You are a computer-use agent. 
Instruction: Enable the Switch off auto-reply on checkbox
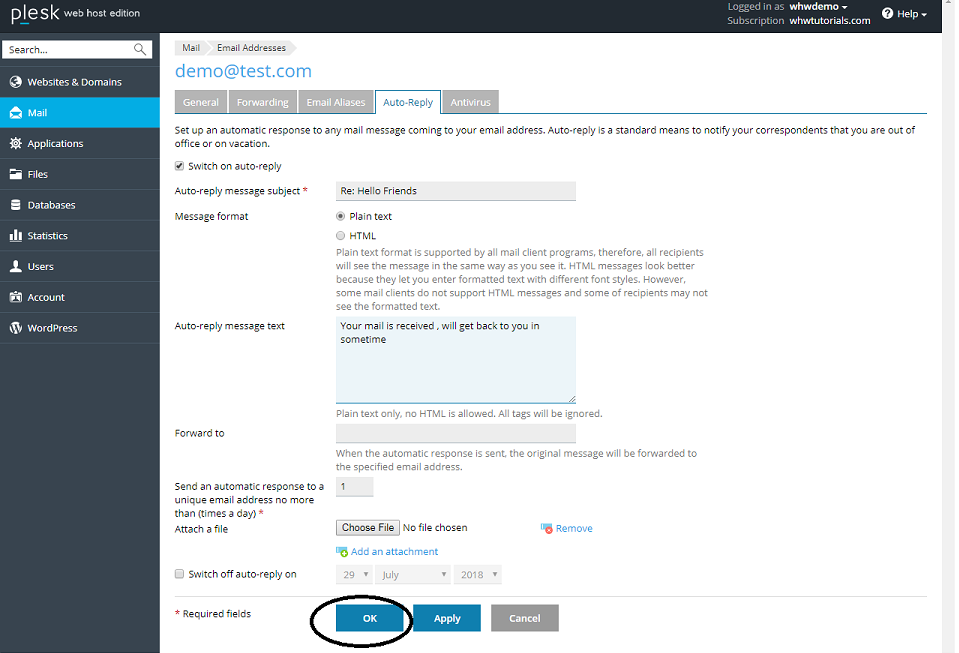point(180,574)
